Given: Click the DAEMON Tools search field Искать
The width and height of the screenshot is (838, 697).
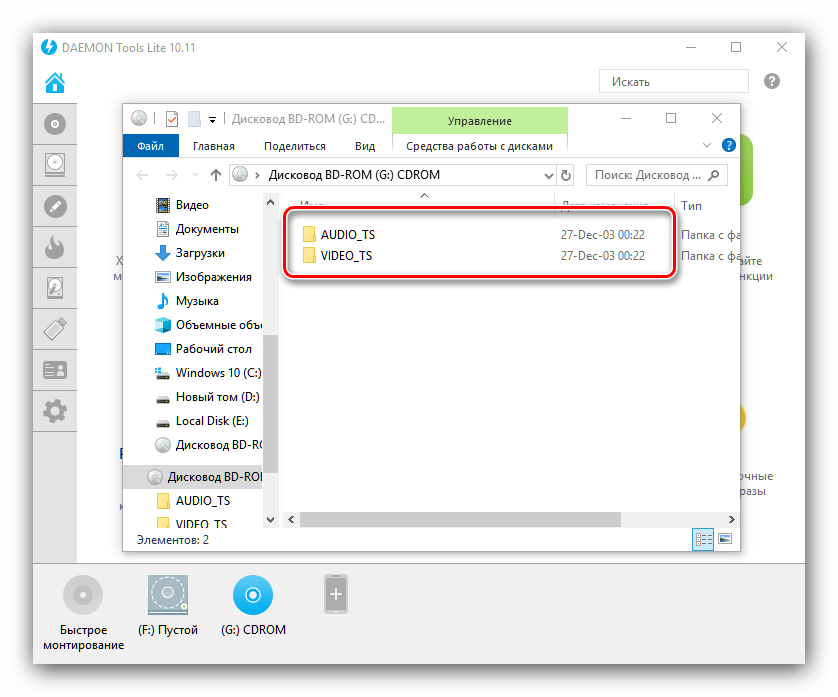Looking at the screenshot, I should pyautogui.click(x=673, y=82).
